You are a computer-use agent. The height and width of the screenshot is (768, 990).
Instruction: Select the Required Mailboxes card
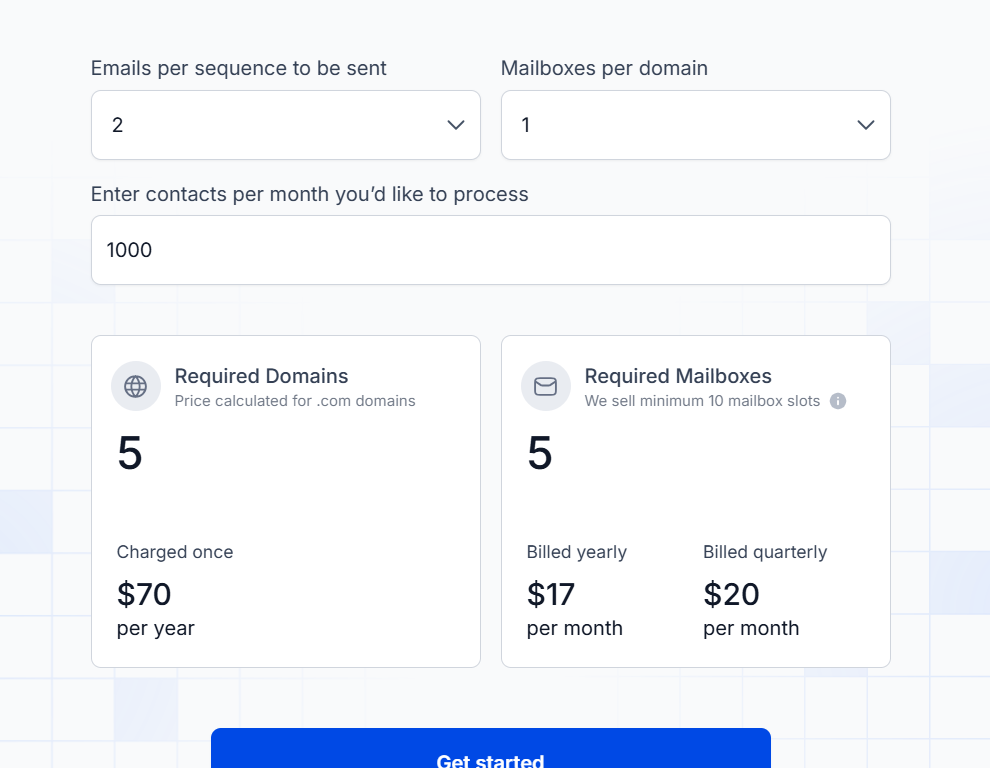695,500
